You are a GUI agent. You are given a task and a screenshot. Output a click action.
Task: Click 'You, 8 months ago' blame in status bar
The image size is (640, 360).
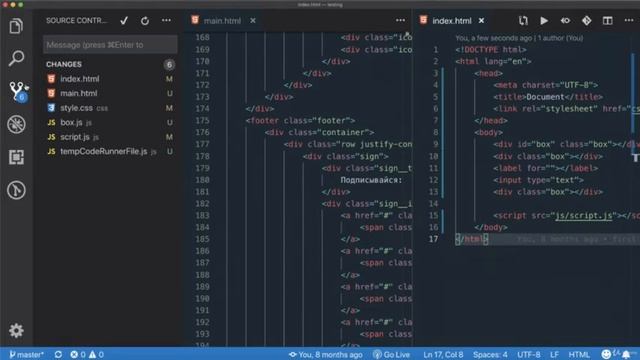(326, 354)
